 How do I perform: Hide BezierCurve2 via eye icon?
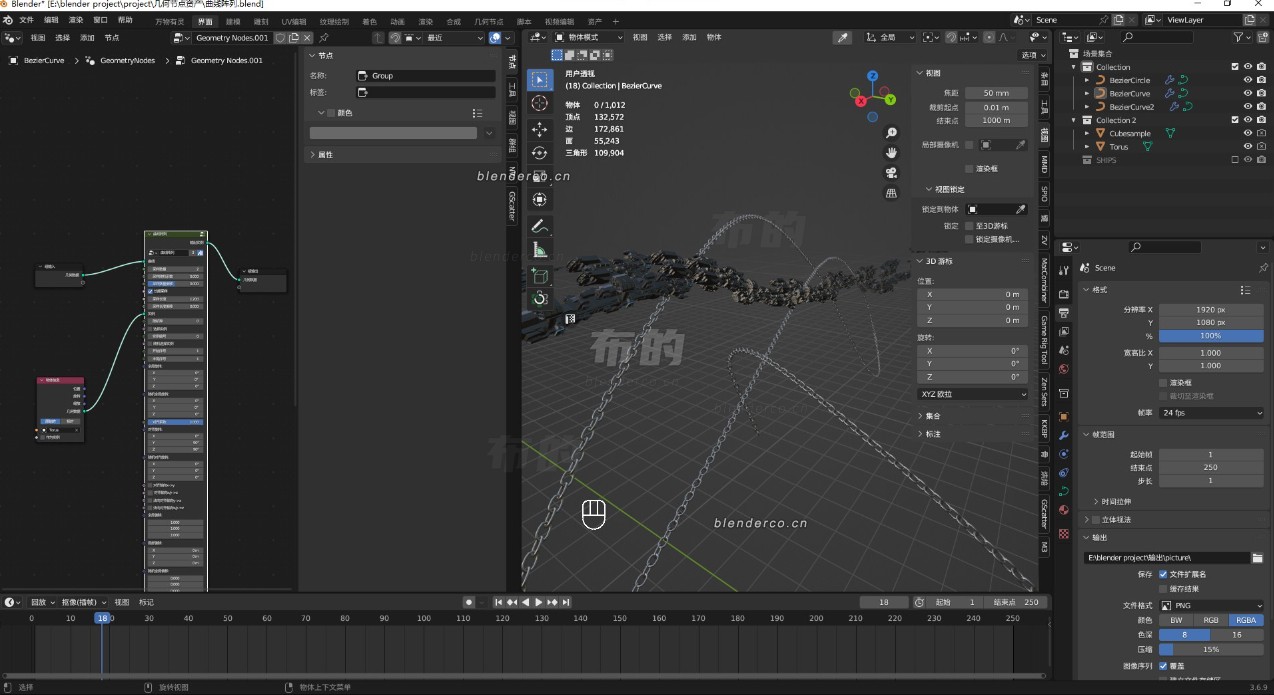[1247, 106]
